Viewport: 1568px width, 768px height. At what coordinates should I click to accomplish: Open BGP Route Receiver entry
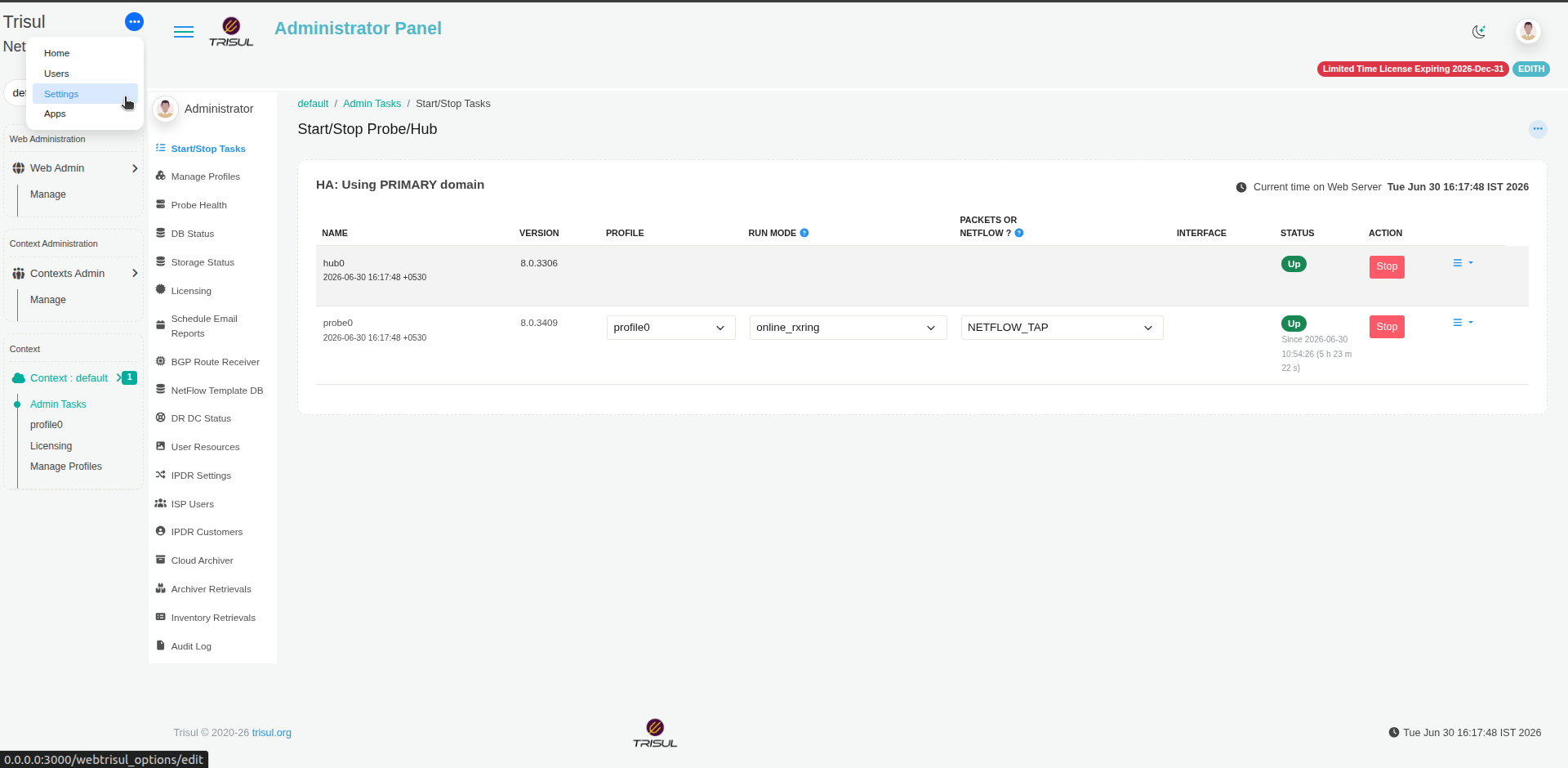[x=215, y=362]
